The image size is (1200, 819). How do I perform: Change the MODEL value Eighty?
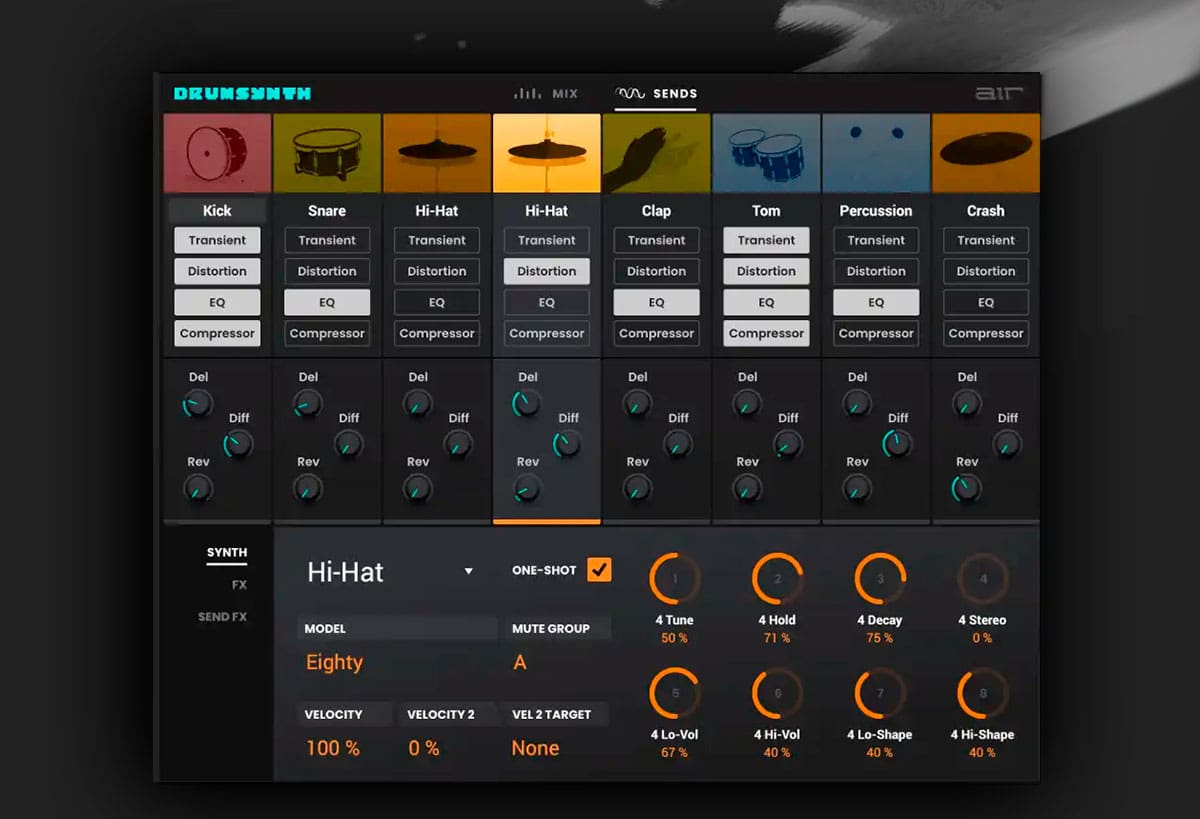335,662
